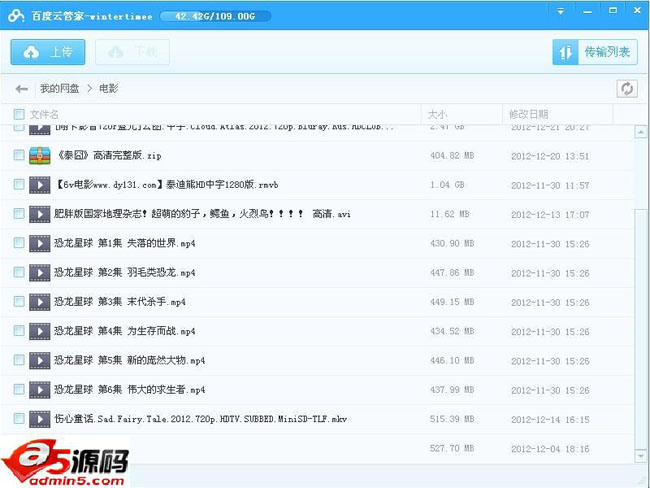Click size value 527.70 MB in last row
This screenshot has width=650, height=488.
[452, 449]
